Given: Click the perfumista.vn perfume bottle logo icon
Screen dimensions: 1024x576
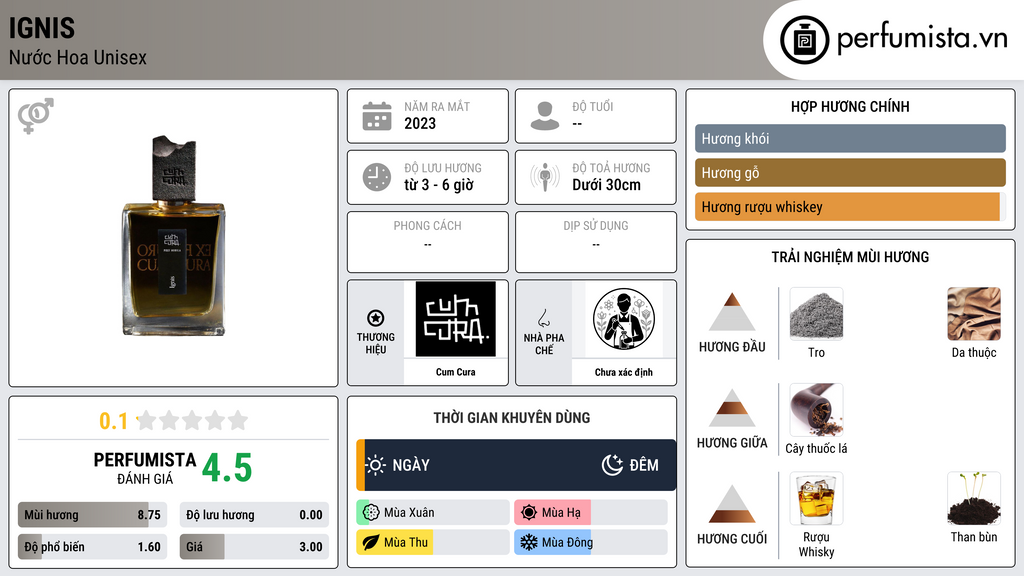Looking at the screenshot, I should [804, 40].
